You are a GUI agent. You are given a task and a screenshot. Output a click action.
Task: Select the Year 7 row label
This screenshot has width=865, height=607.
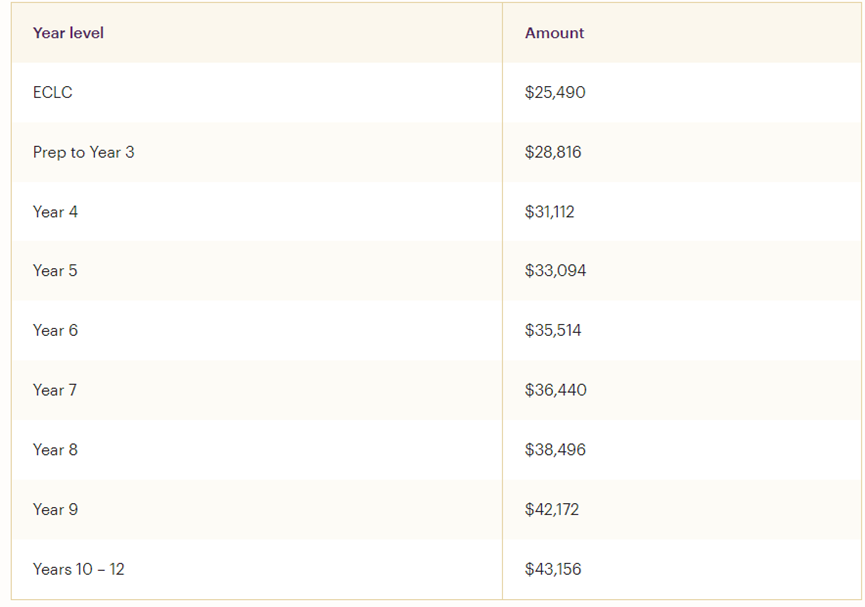click(x=55, y=390)
